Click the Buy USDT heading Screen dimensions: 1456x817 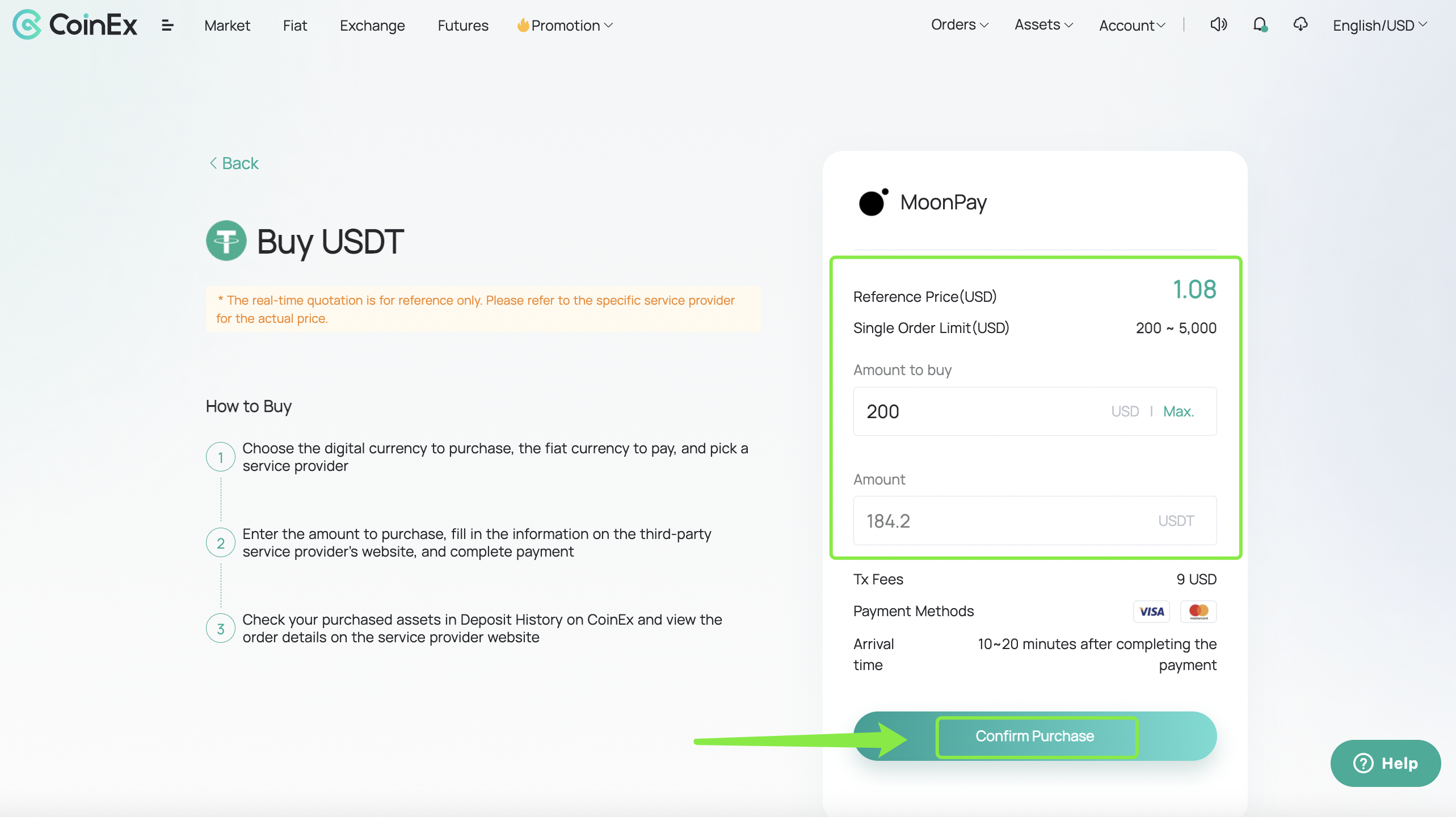coord(330,242)
